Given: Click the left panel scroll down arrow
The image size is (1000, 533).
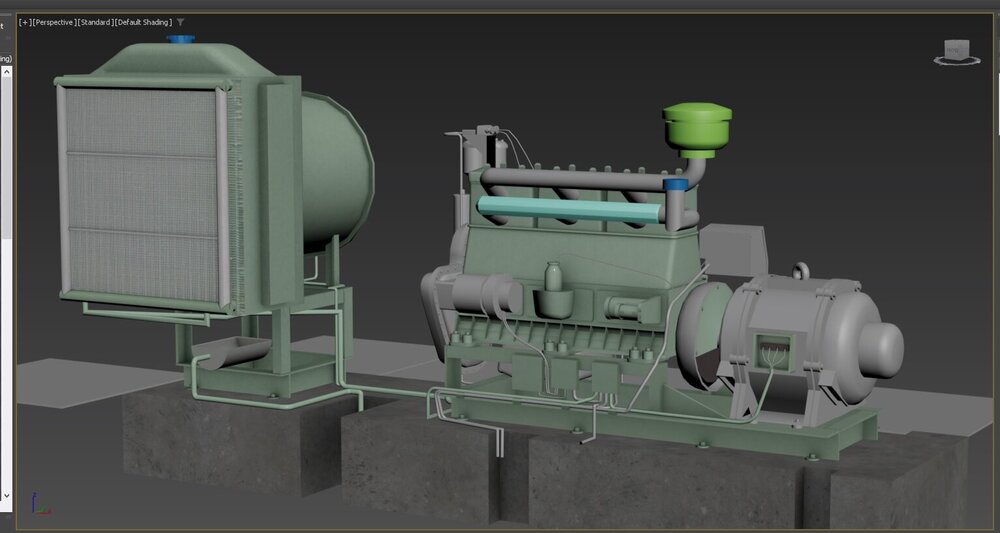Looking at the screenshot, I should 5,495.
